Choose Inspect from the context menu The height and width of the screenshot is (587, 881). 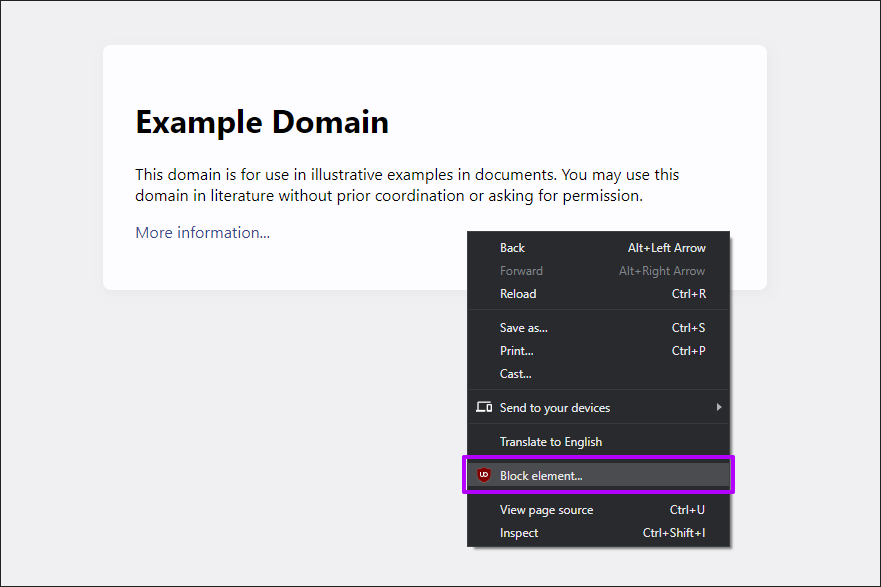point(519,533)
